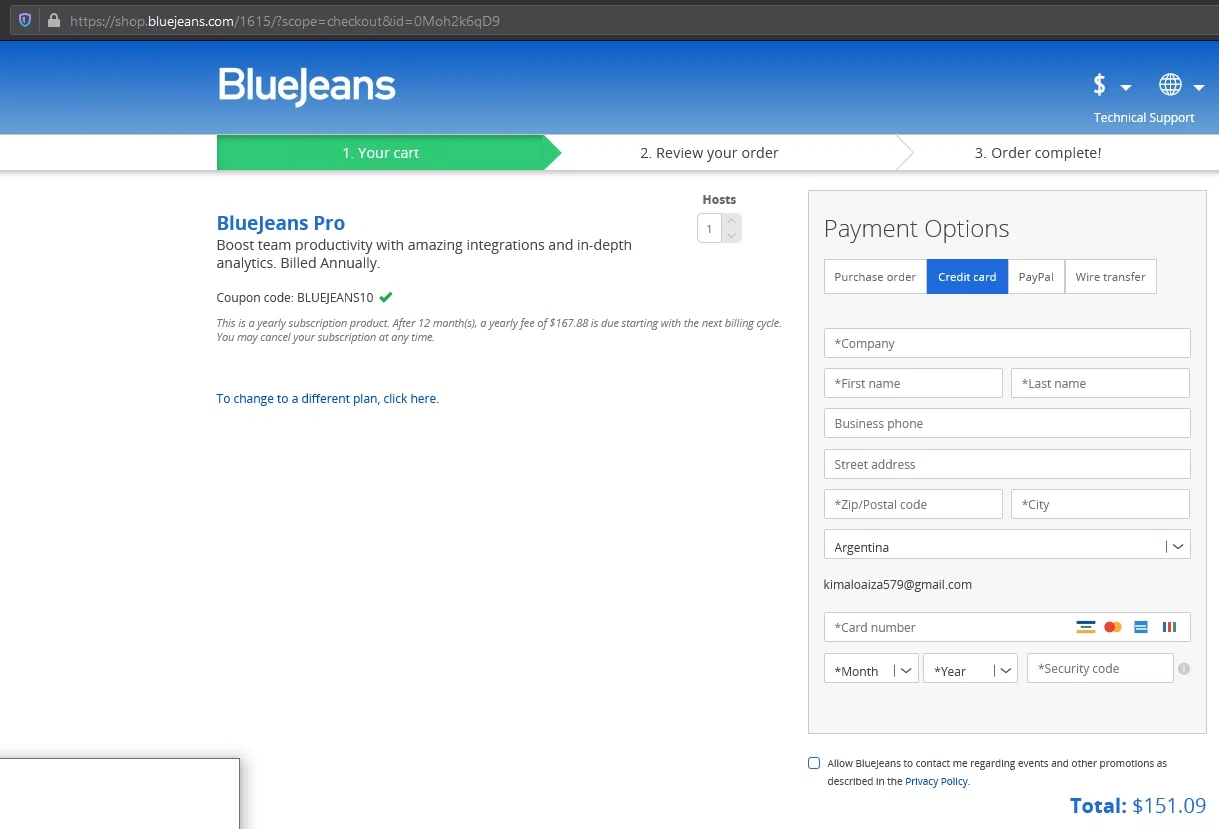Focus the City field
The height and width of the screenshot is (829, 1219).
tap(1100, 504)
